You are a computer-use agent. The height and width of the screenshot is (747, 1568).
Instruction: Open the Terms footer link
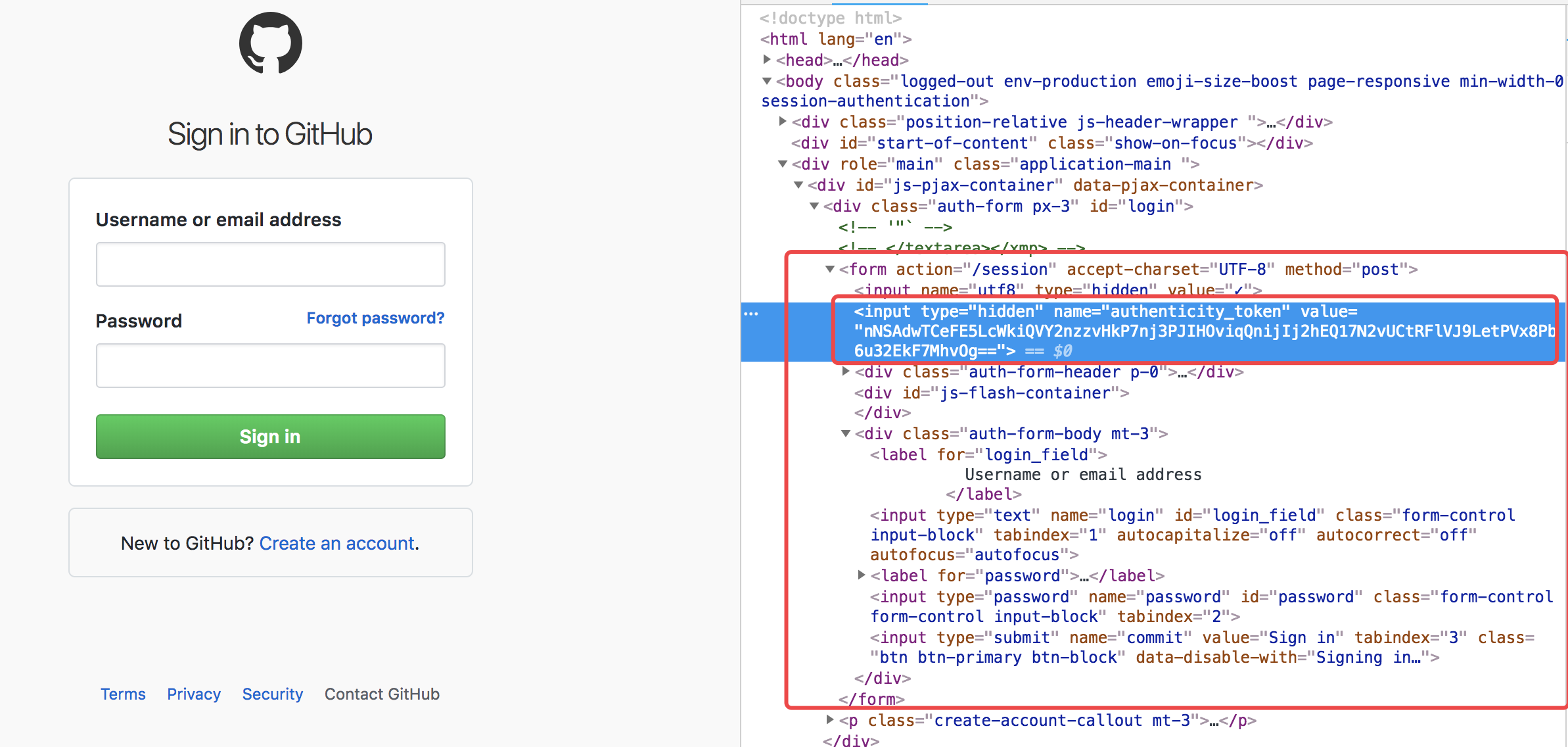pos(123,694)
